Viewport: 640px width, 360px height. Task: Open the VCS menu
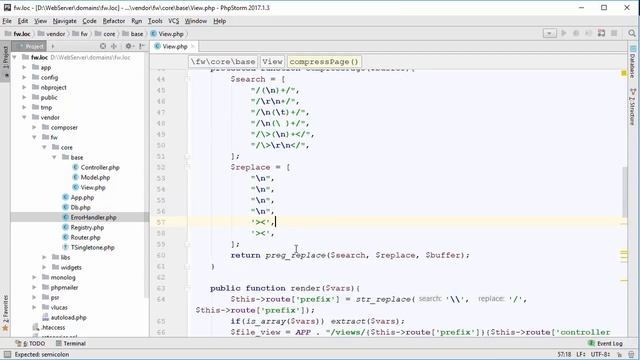174,21
